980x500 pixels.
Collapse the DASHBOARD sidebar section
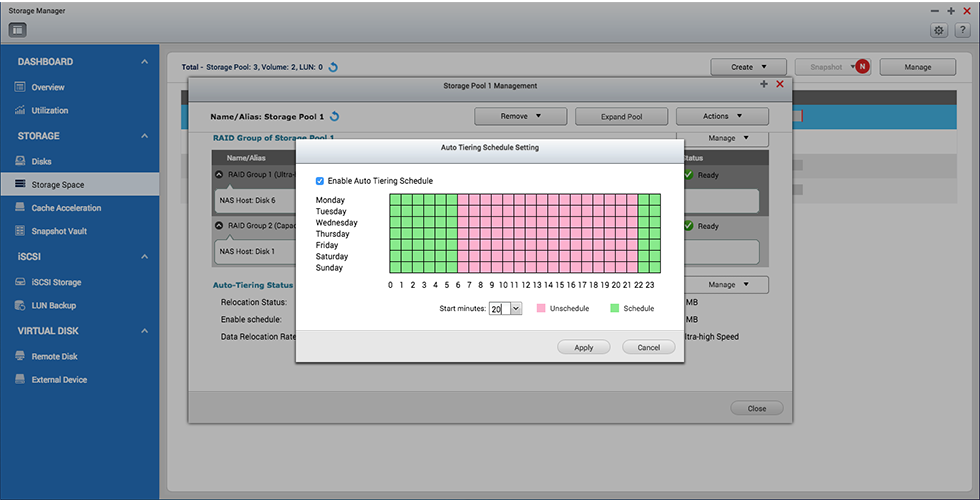[x=144, y=62]
